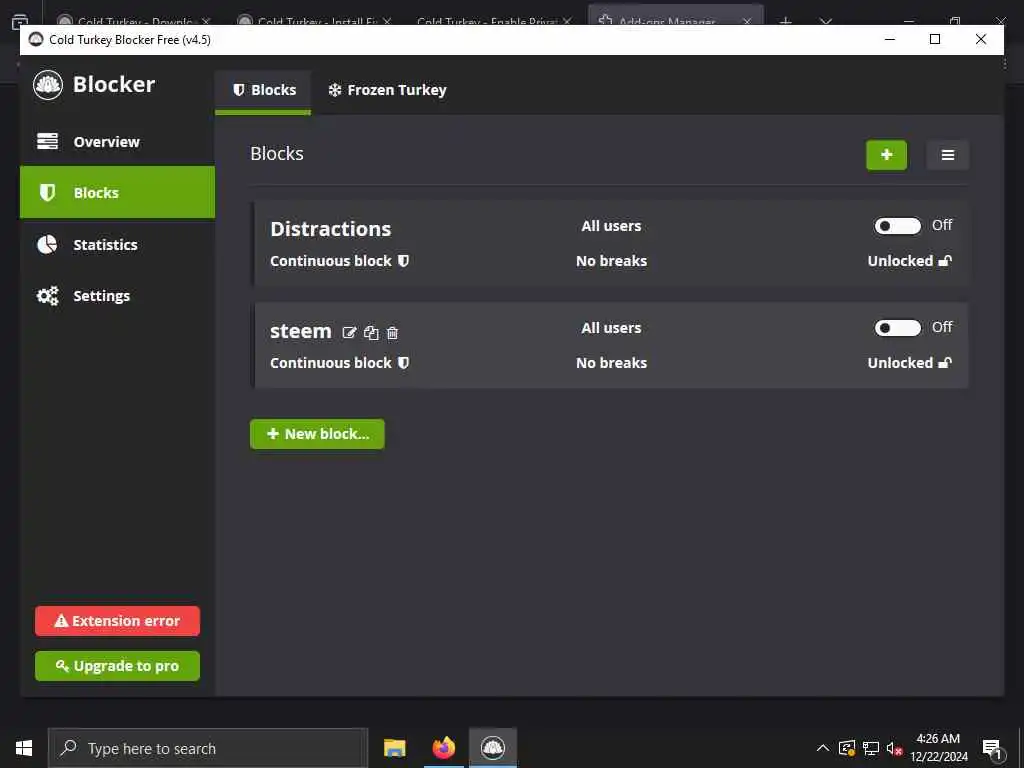Click the shield icon on Blocks sidebar item

click(x=48, y=193)
